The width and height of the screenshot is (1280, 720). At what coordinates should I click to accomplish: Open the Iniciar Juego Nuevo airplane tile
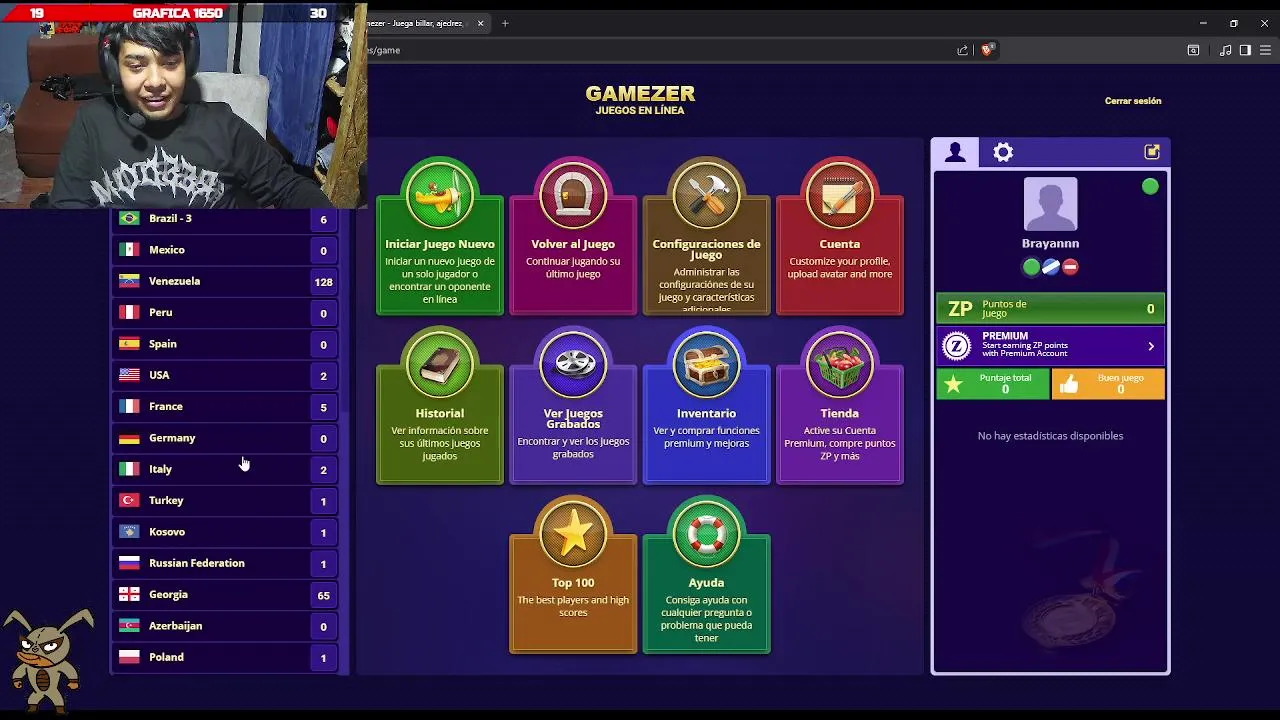(440, 236)
